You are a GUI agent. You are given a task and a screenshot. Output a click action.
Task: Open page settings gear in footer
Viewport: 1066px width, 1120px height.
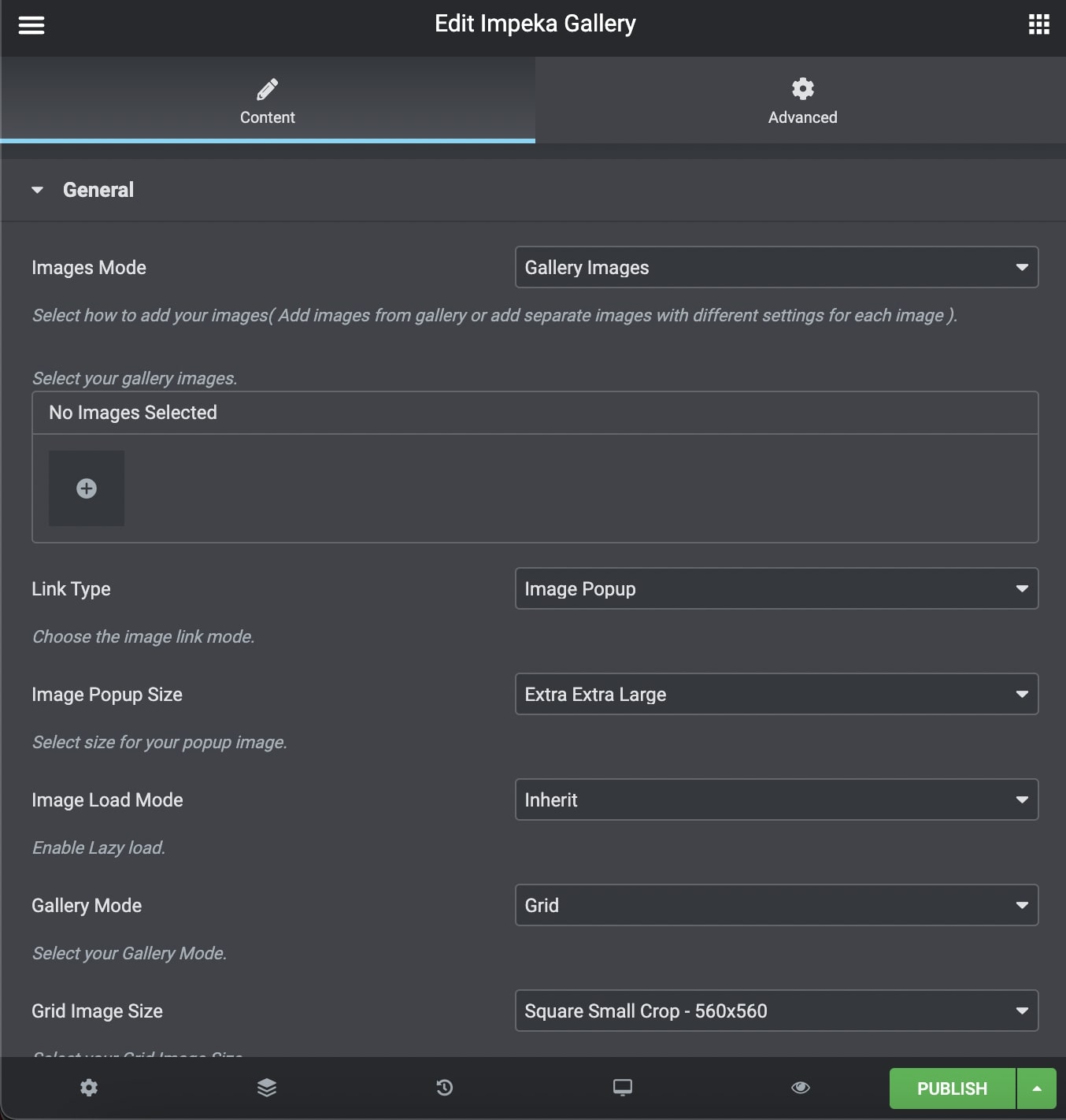pyautogui.click(x=89, y=1088)
